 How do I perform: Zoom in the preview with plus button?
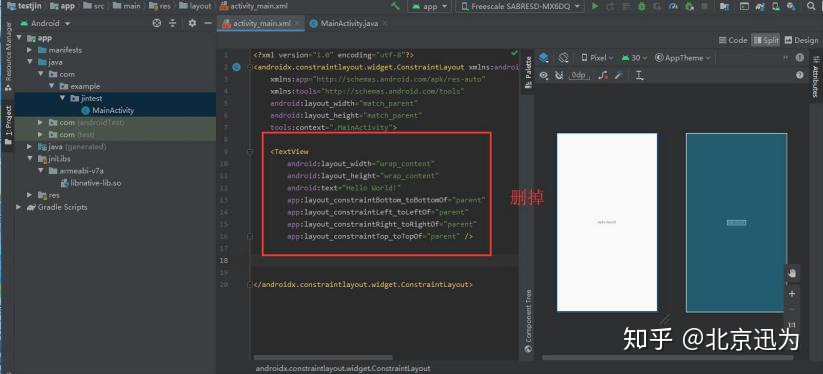pyautogui.click(x=792, y=294)
